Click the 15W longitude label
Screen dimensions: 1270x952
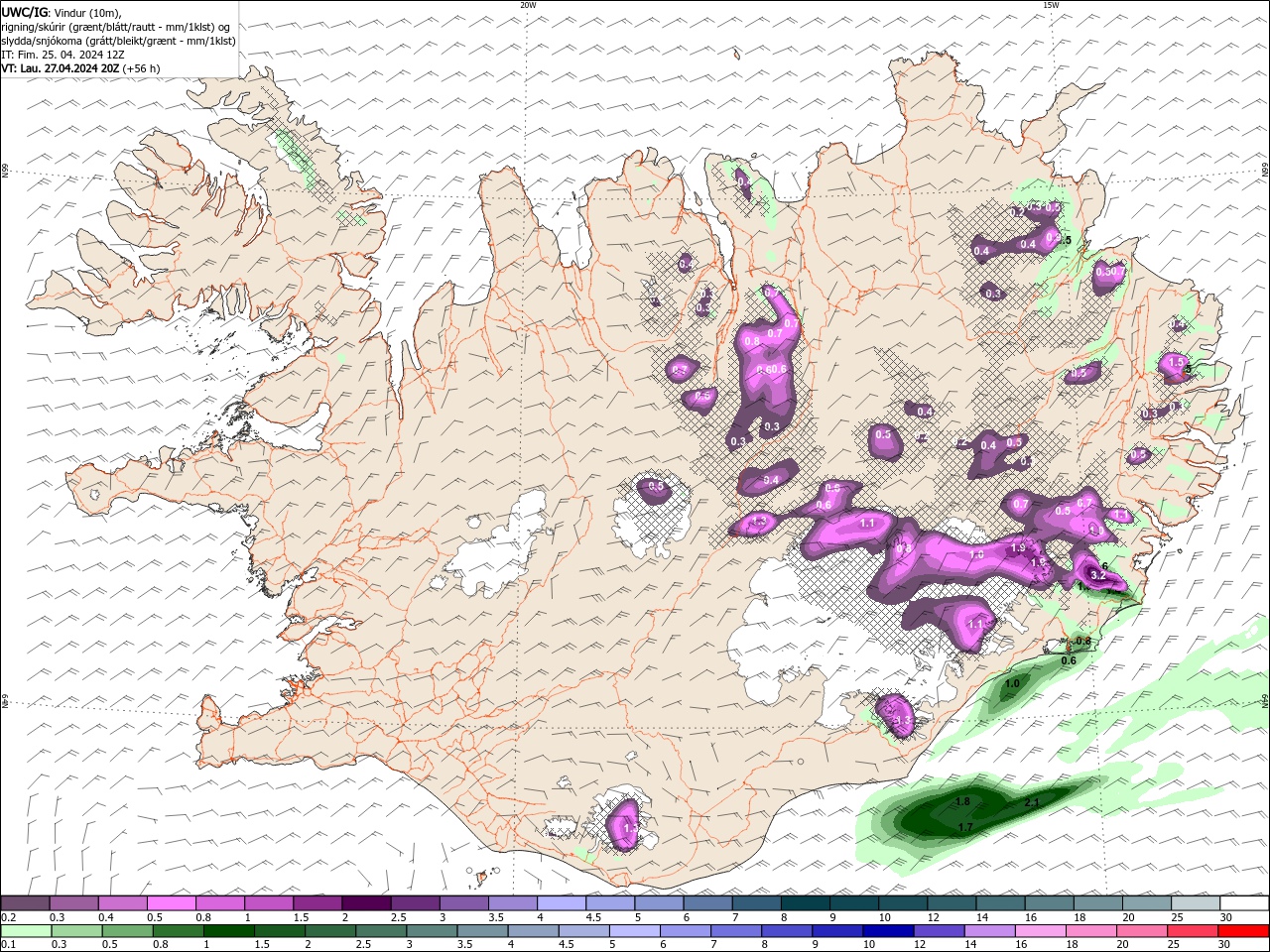[x=1050, y=5]
